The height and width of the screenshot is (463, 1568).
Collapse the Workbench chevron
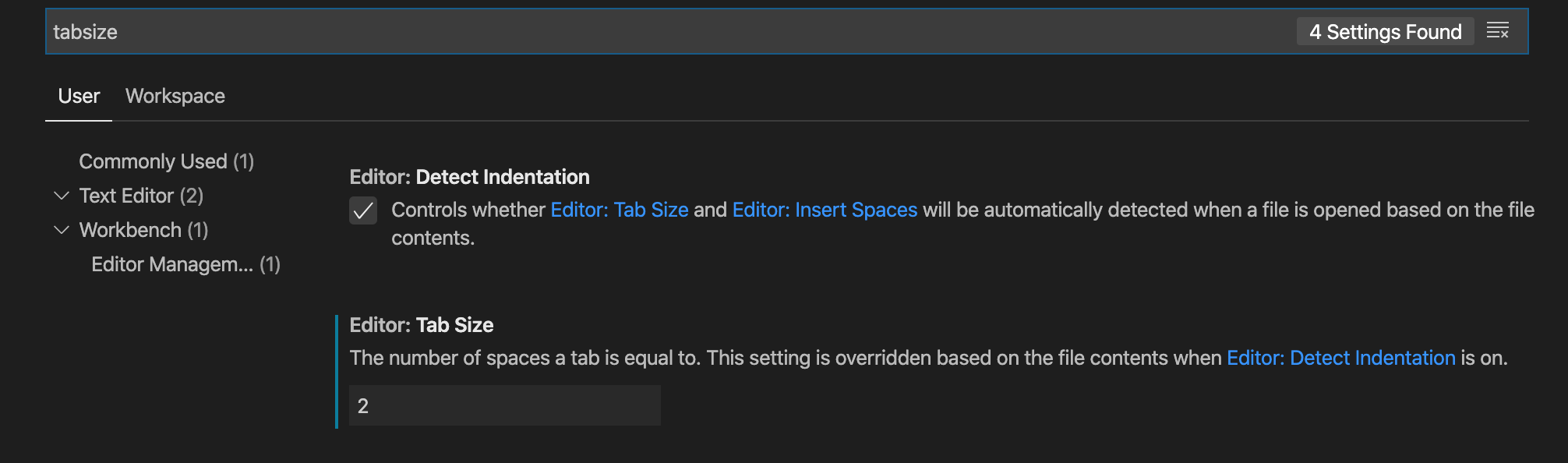pos(62,230)
